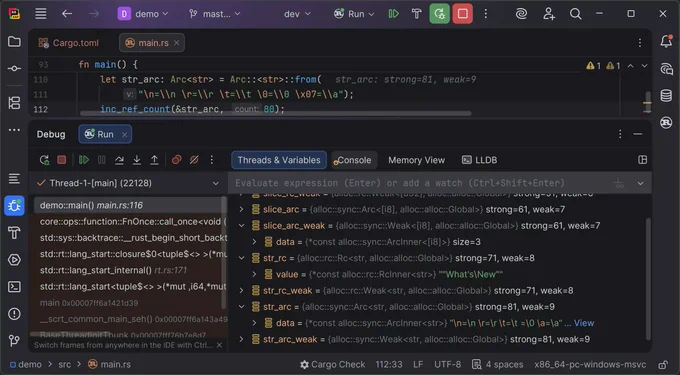Open the dev profile dropdown
This screenshot has width=680, height=375.
pyautogui.click(x=297, y=14)
